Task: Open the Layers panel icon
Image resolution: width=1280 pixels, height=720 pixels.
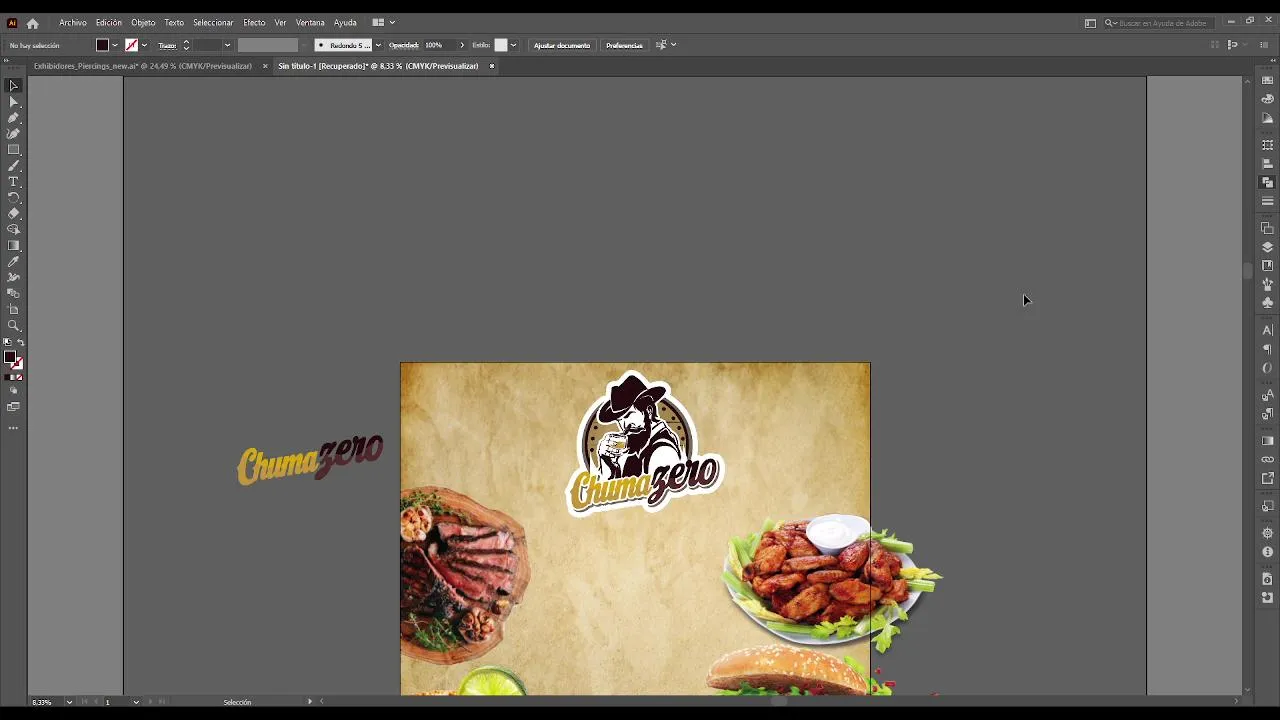Action: point(1268,247)
